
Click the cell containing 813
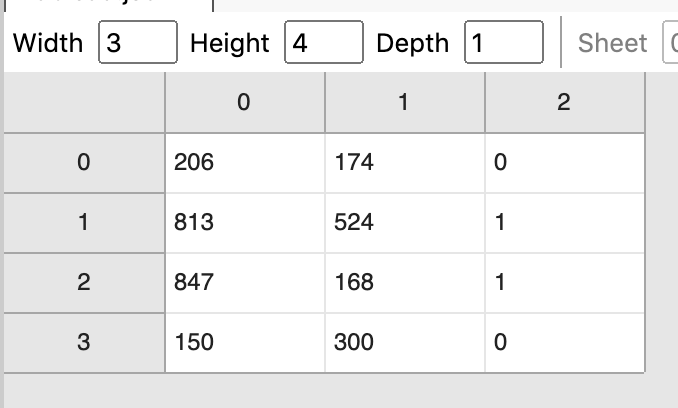point(245,223)
